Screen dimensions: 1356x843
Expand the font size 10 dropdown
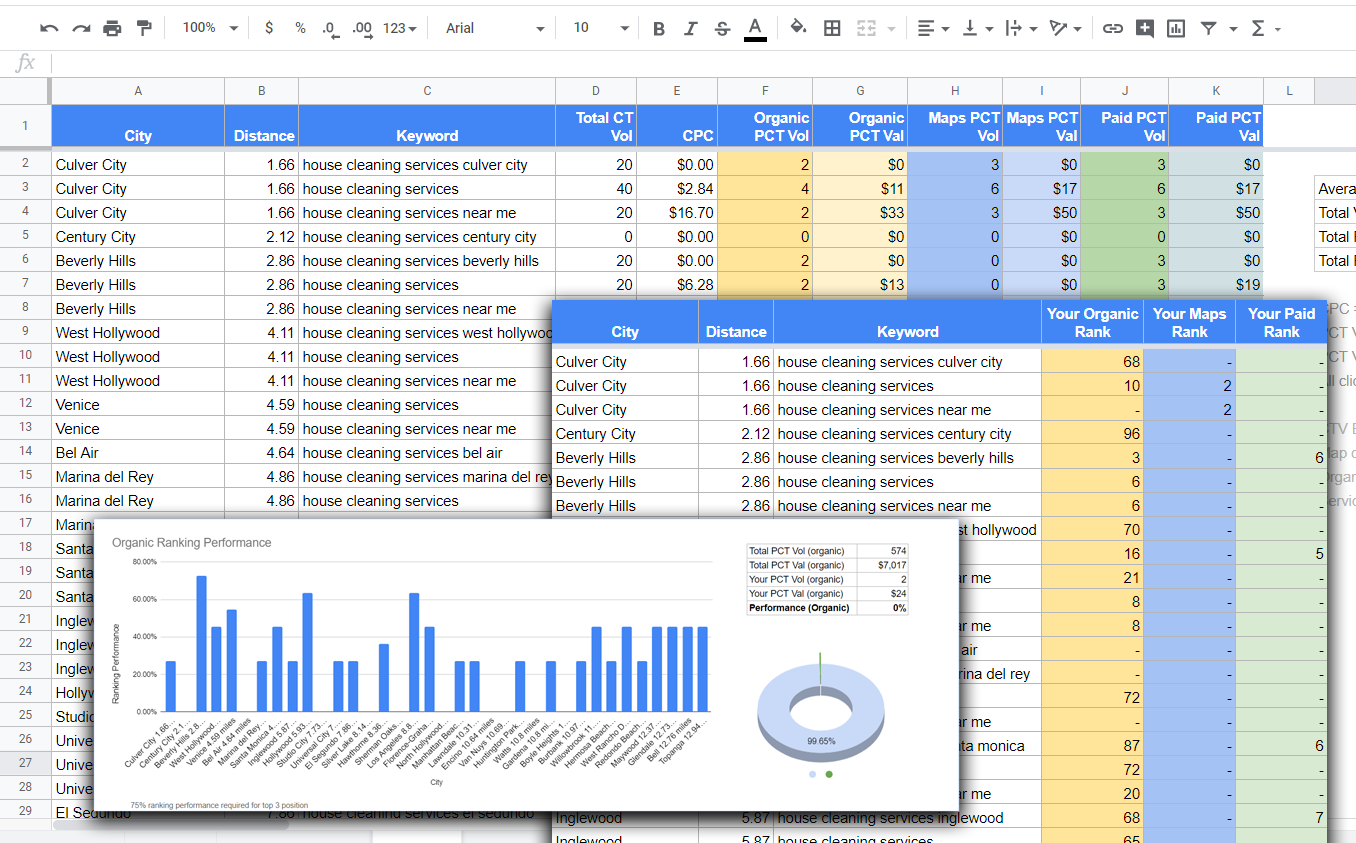600,28
